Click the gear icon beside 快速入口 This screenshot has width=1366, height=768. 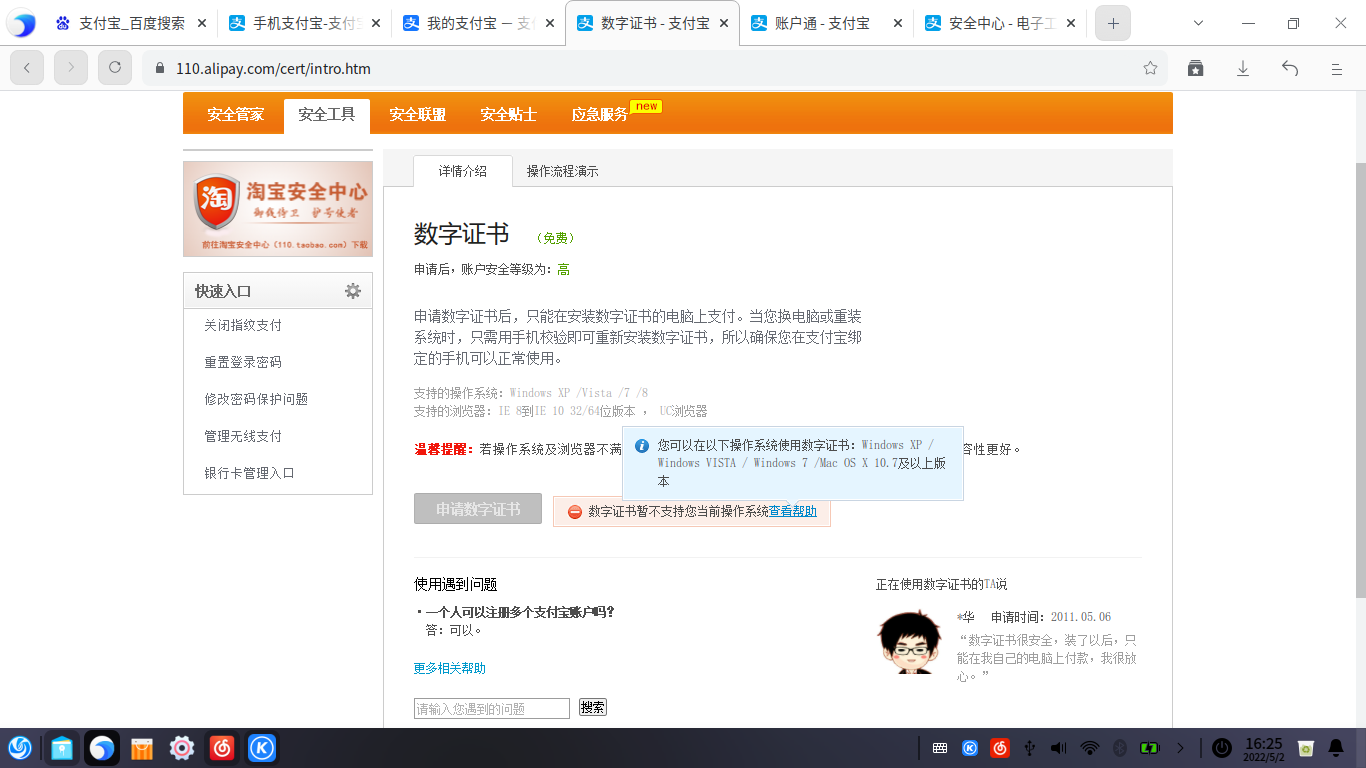click(352, 290)
